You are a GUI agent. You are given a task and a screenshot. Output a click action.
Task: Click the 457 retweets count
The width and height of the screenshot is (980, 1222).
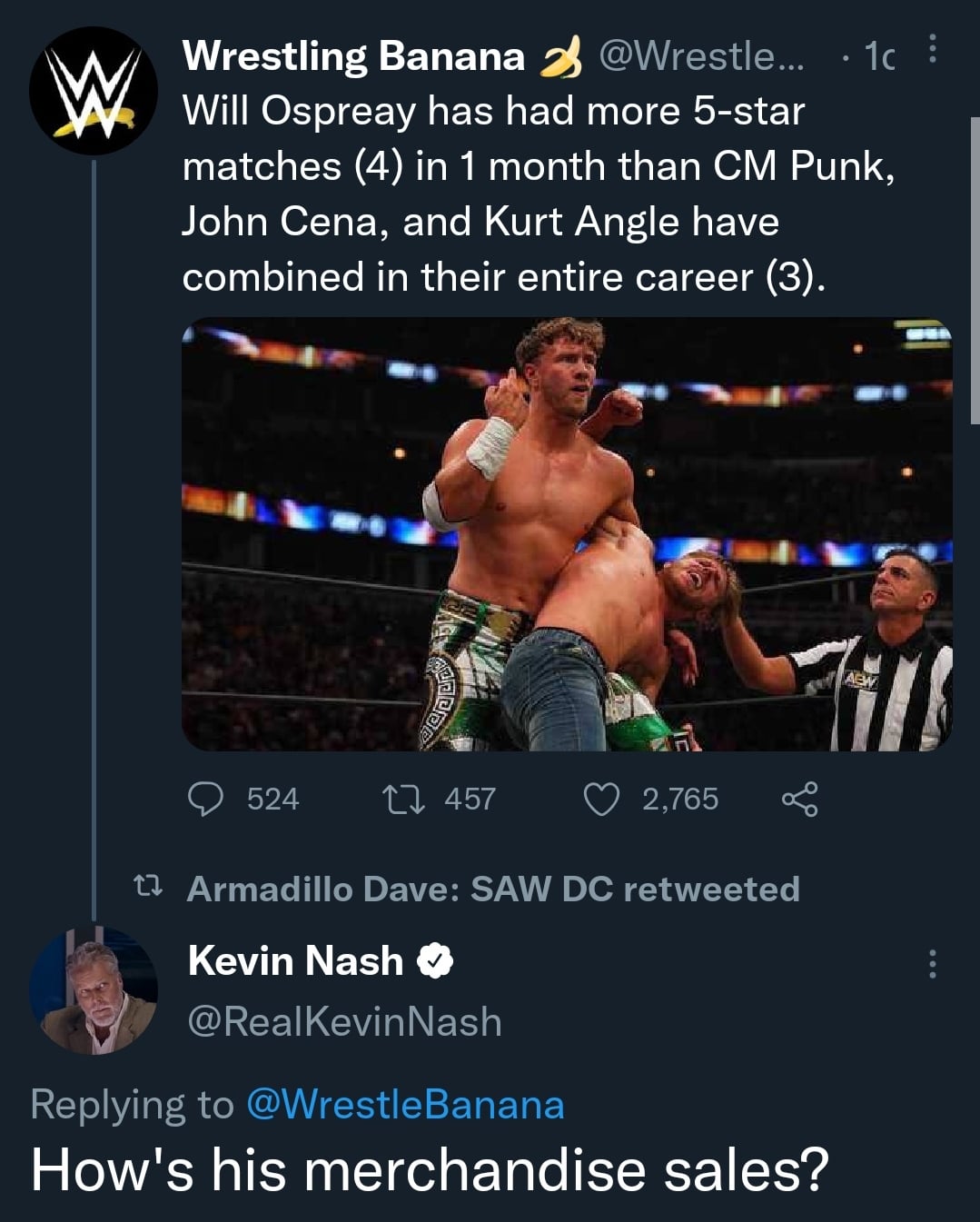pyautogui.click(x=470, y=800)
